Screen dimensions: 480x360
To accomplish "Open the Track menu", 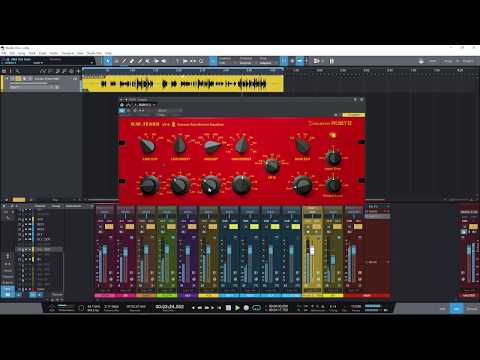I will pyautogui.click(x=32, y=53).
